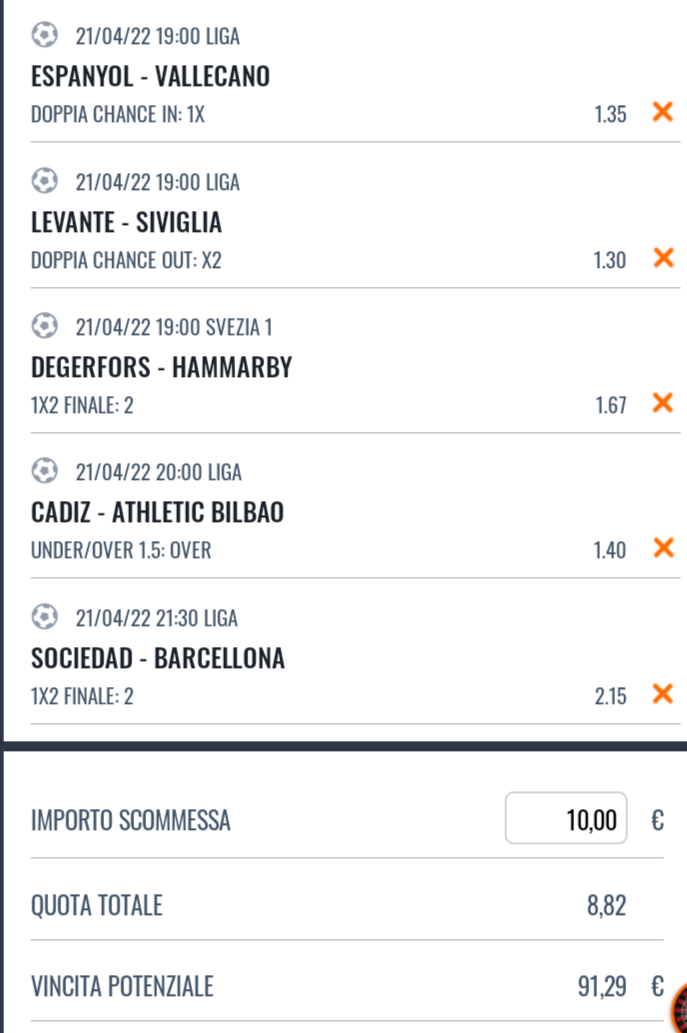
Task: Remove Espanyol - Vallecano bet with orange X
Action: point(662,112)
